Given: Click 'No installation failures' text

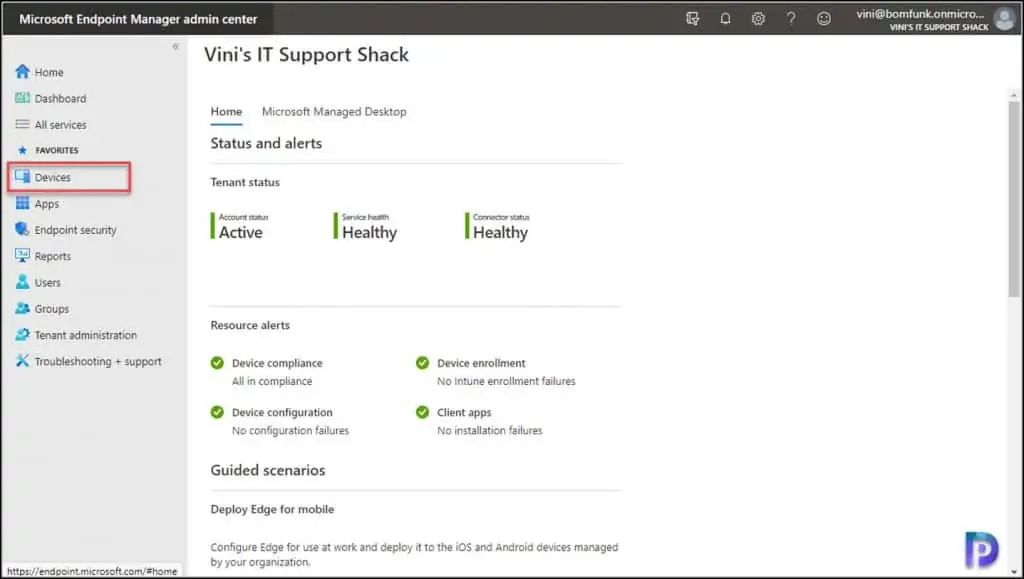Looking at the screenshot, I should (x=489, y=430).
